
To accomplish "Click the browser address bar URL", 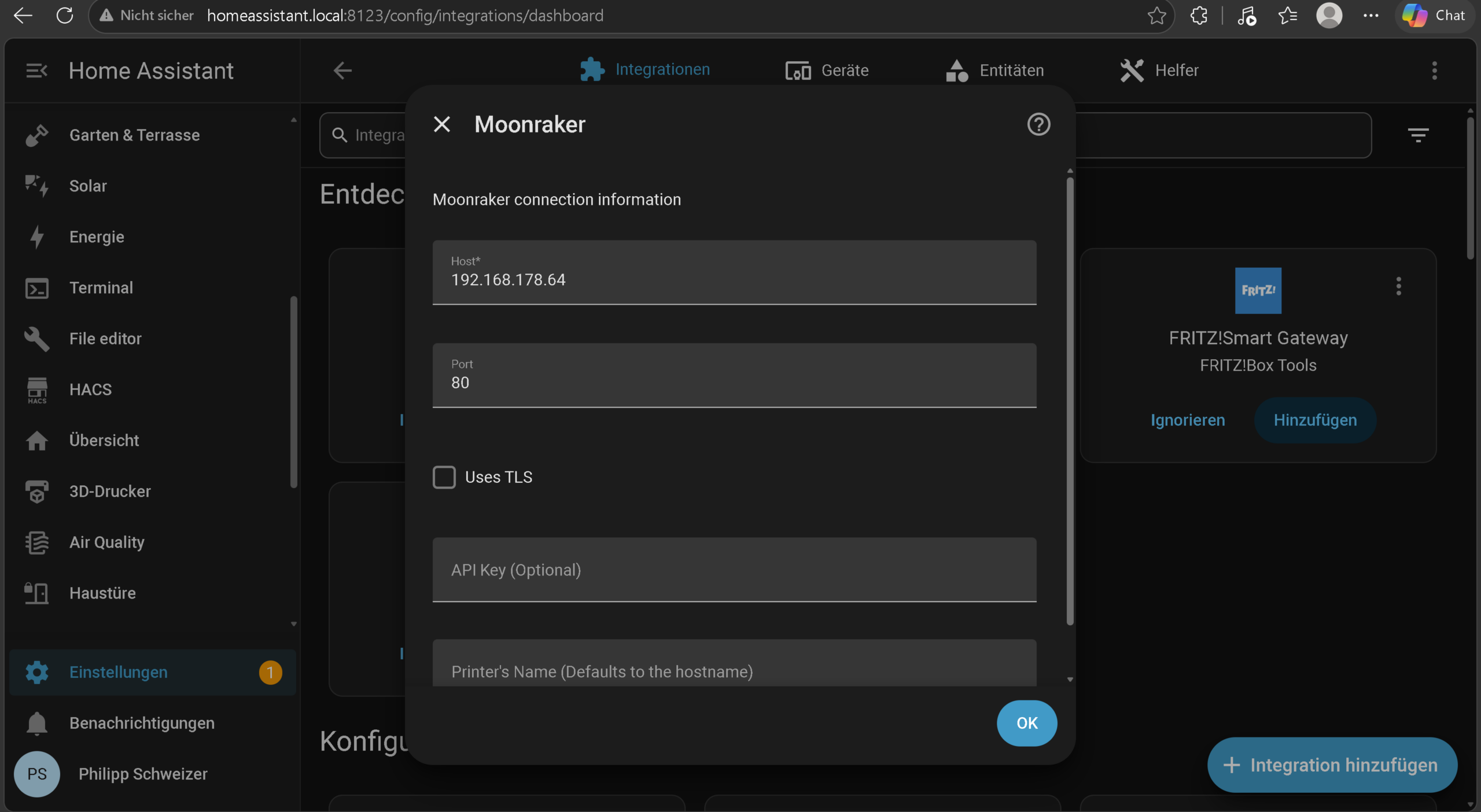I will point(405,16).
